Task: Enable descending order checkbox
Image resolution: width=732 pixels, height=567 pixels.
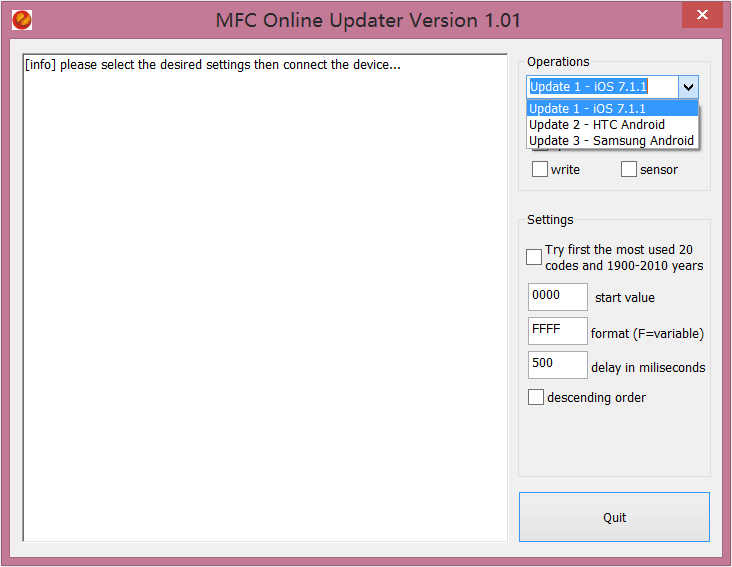Action: tap(536, 398)
